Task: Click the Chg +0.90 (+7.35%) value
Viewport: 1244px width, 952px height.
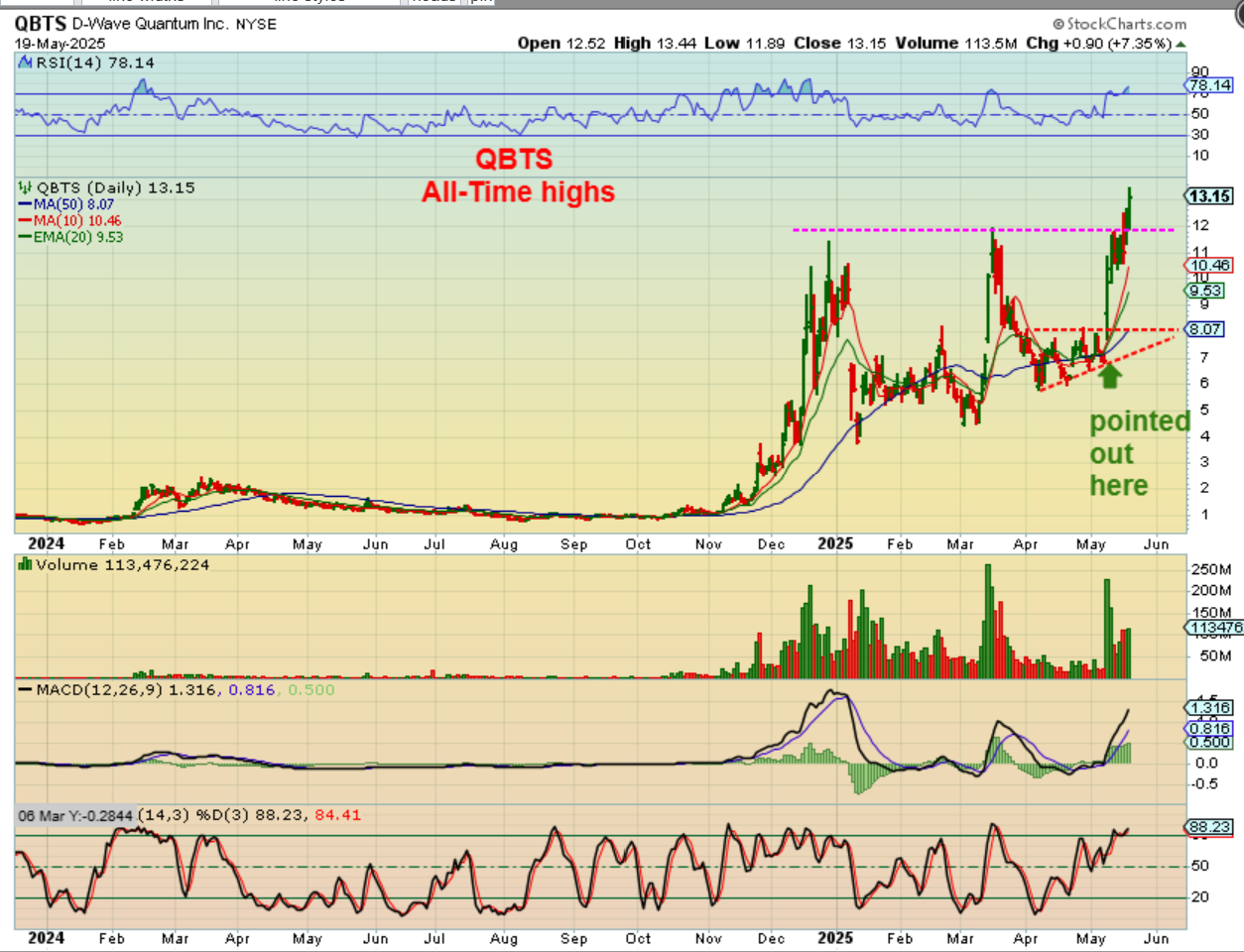Action: [1098, 44]
